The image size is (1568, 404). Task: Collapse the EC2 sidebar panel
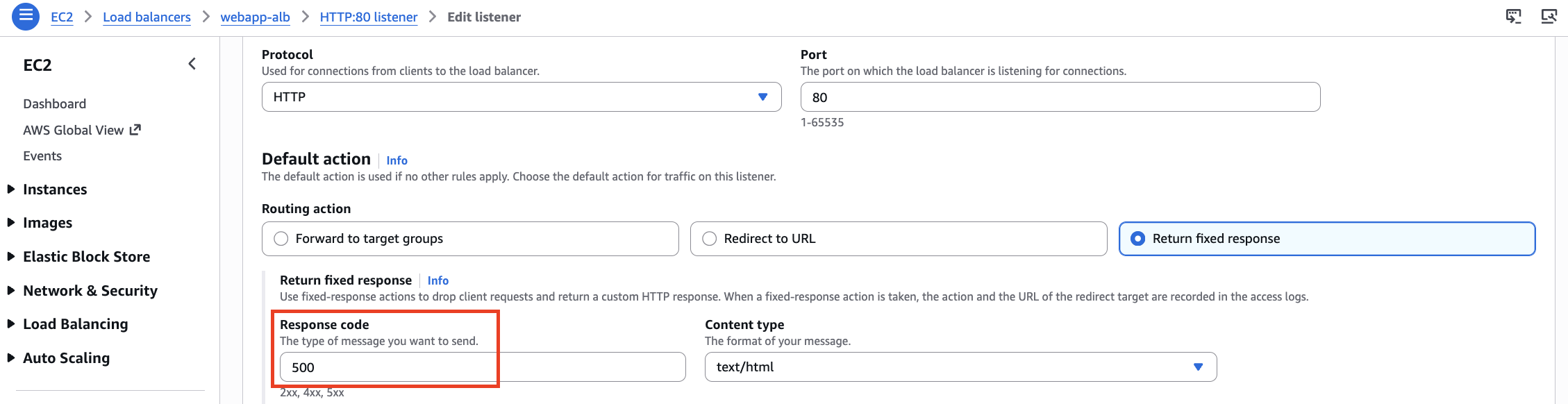[x=192, y=65]
